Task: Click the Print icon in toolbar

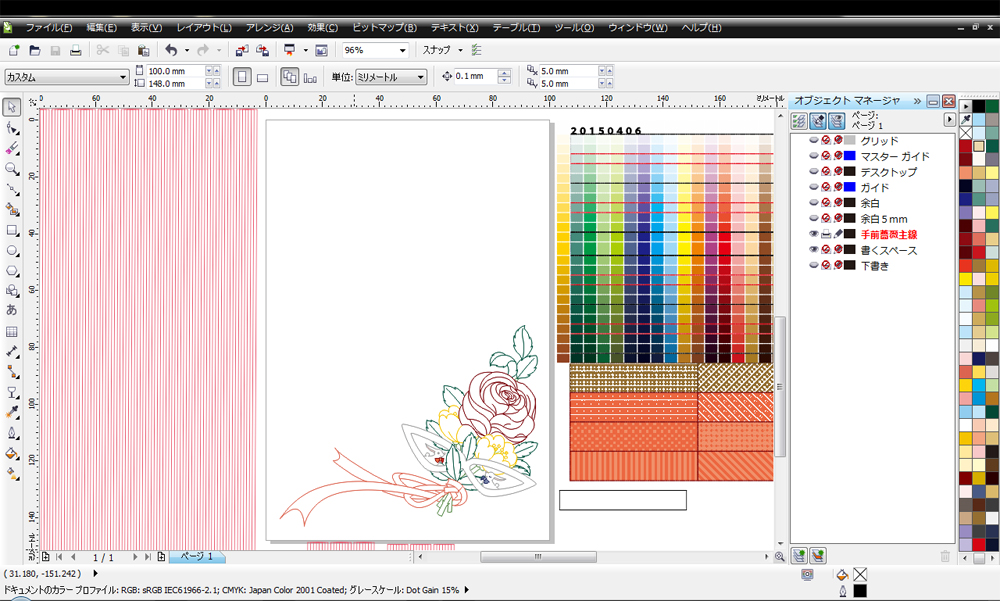Action: 75,50
